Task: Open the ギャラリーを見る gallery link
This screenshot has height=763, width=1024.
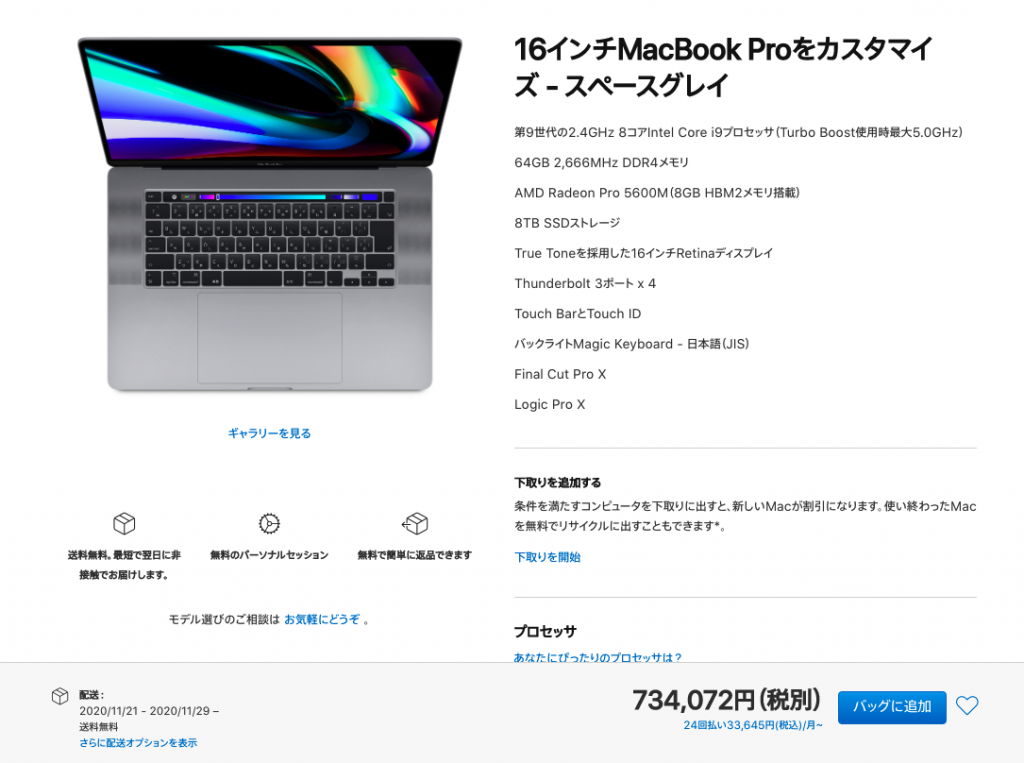Action: 269,433
